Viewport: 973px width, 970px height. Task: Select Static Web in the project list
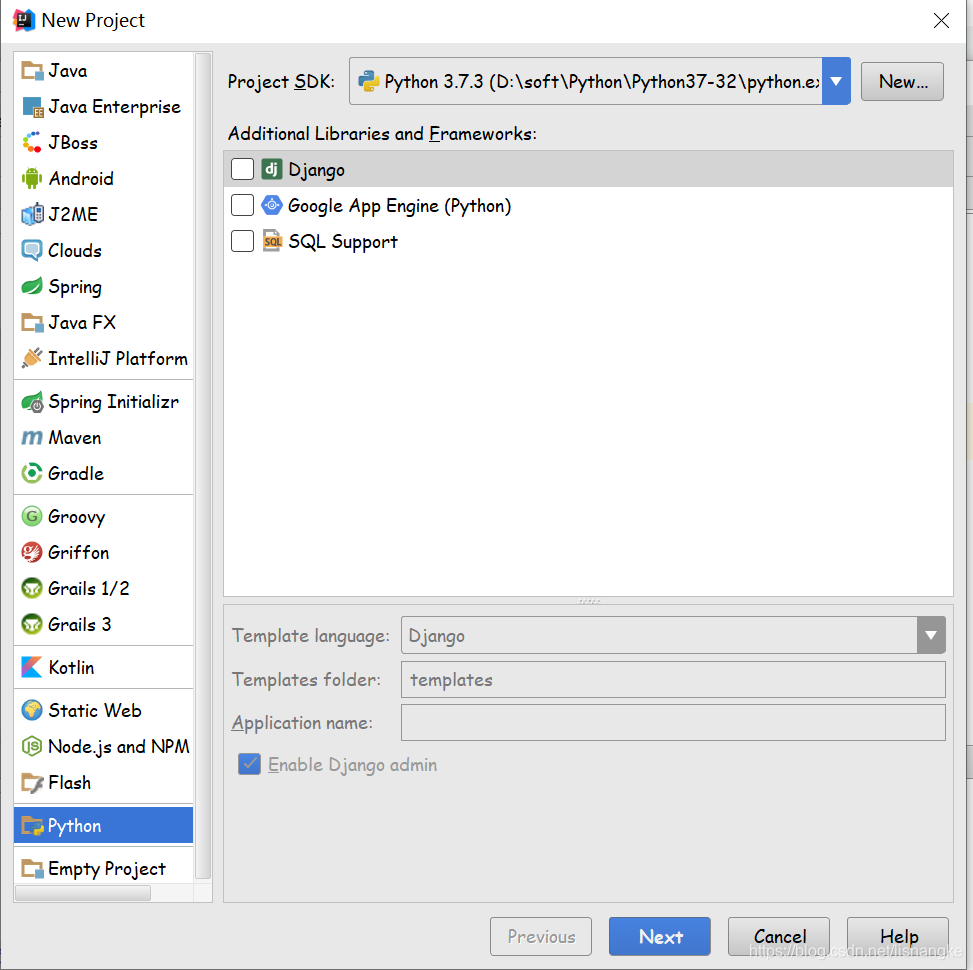coord(95,711)
